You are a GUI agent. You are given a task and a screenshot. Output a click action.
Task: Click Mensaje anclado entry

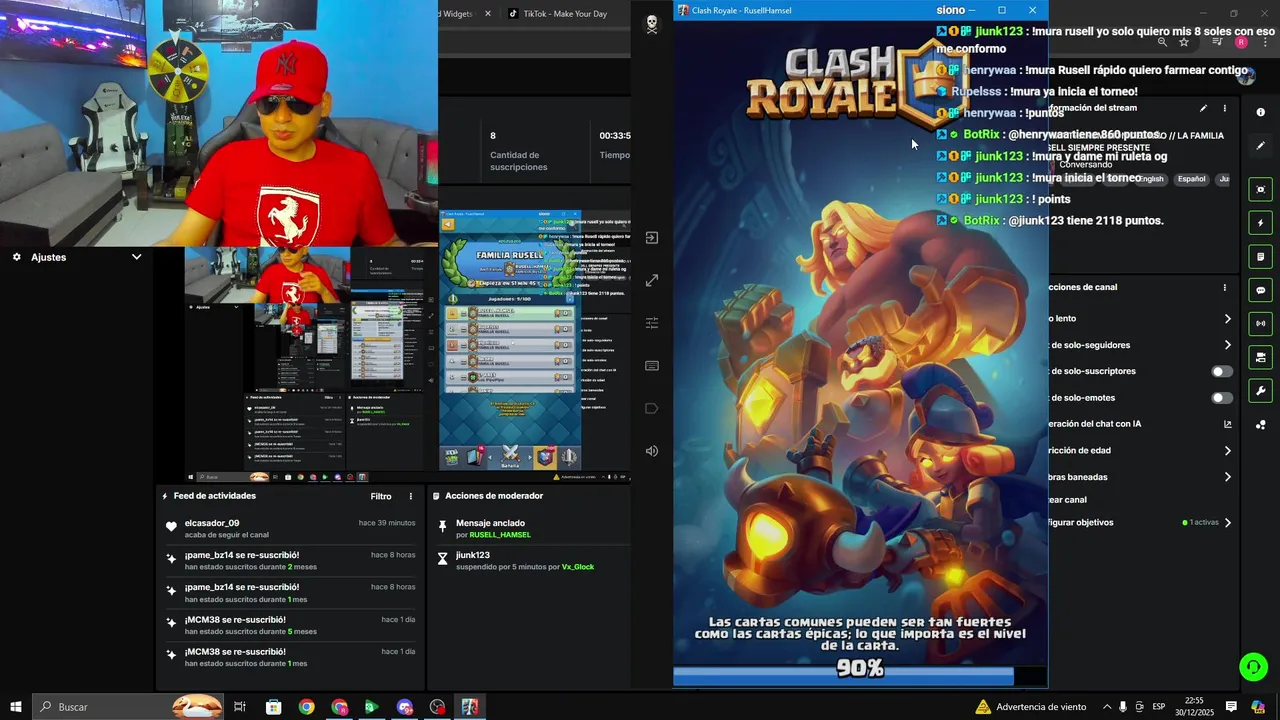coord(490,523)
